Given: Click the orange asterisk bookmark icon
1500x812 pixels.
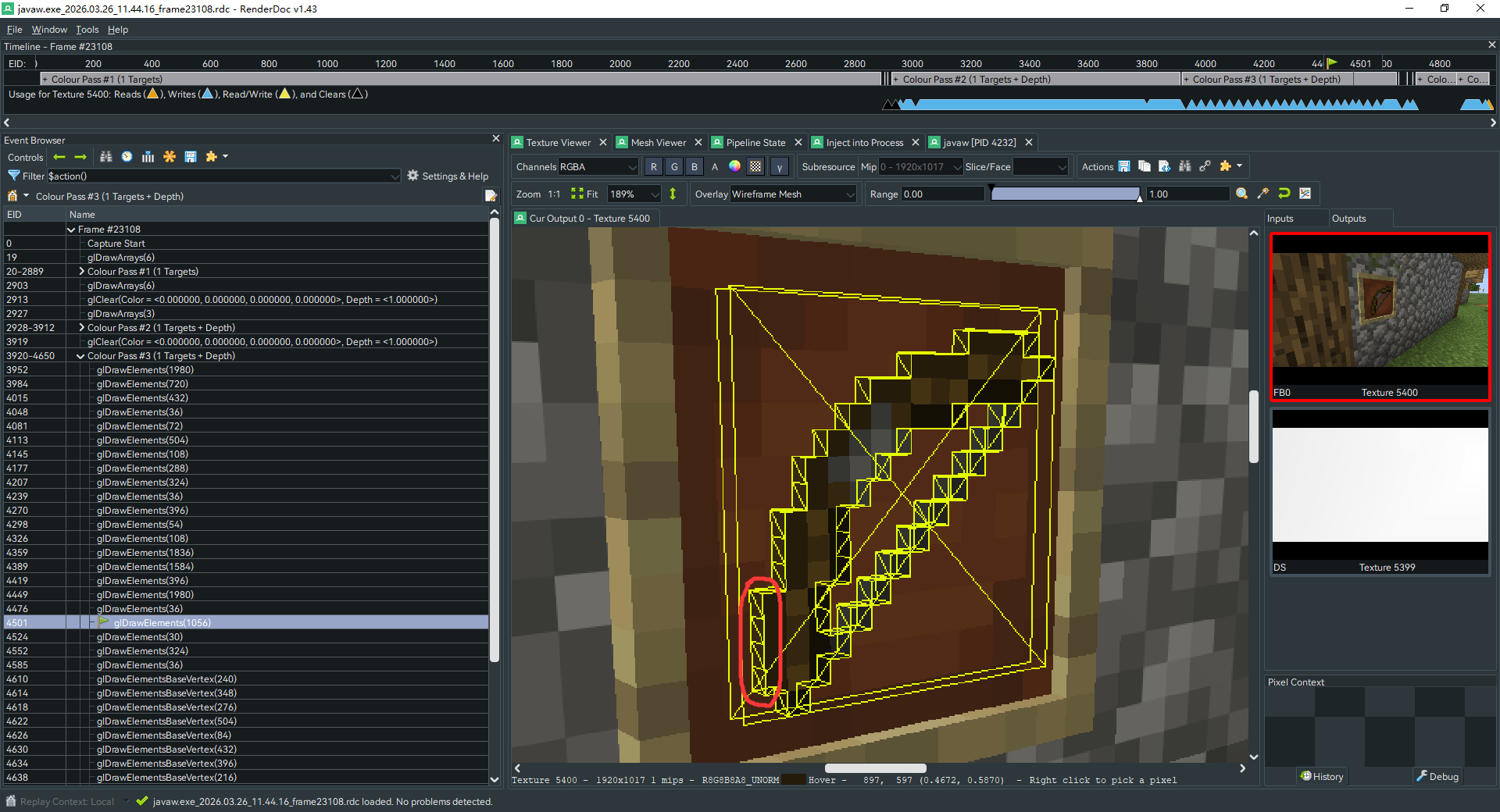Looking at the screenshot, I should [170, 157].
